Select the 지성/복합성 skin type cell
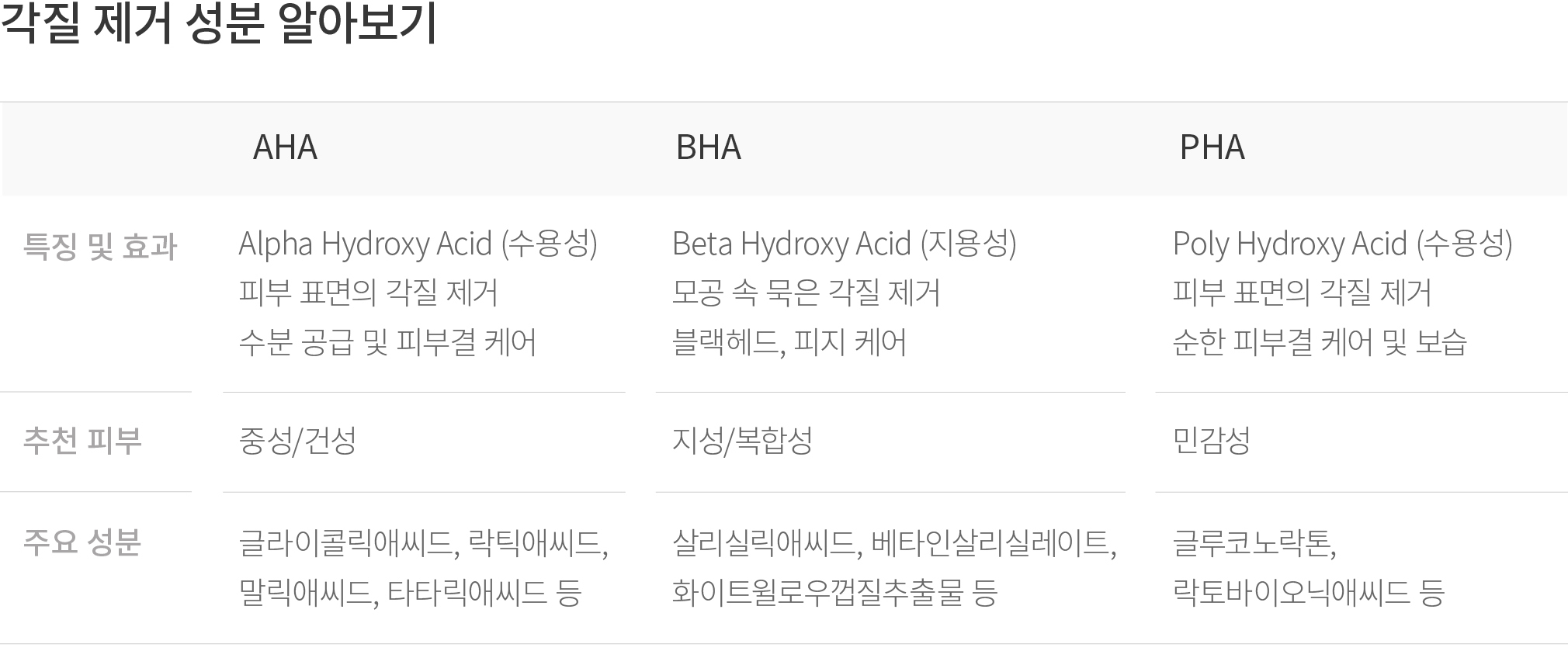Screen dimensions: 1568x651 click(x=742, y=441)
